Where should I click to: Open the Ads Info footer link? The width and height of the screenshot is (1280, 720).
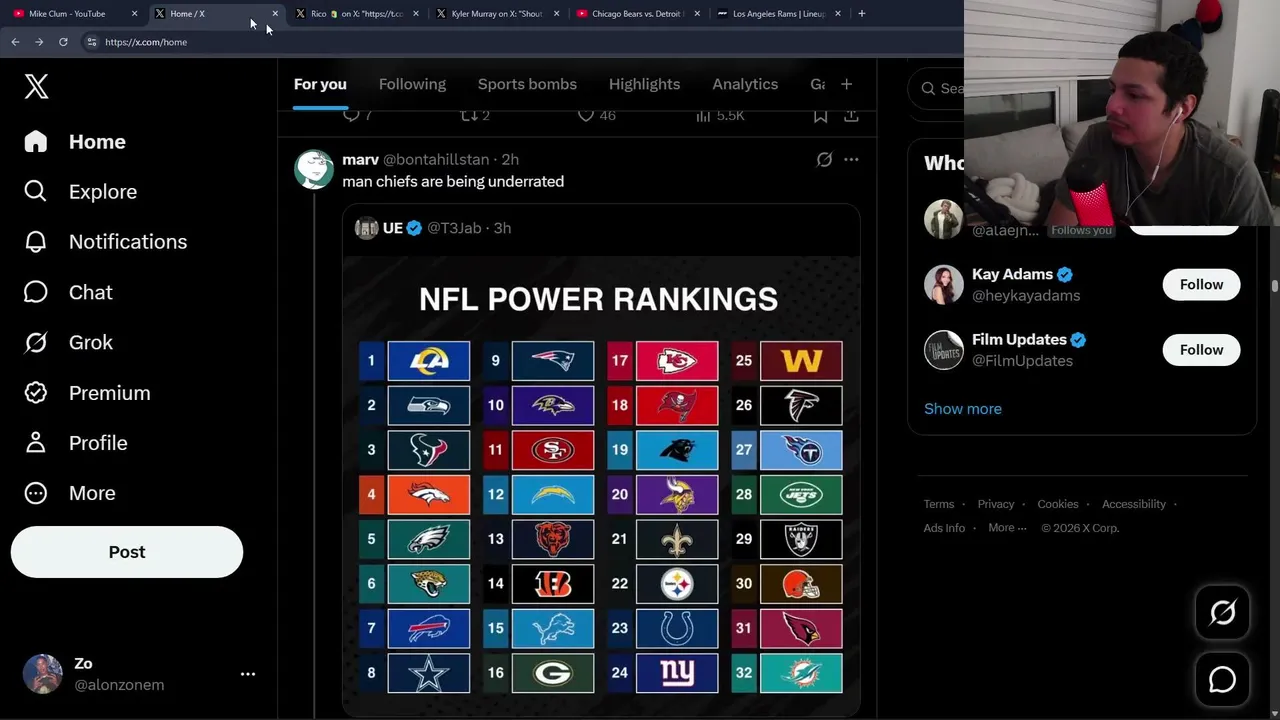[944, 528]
